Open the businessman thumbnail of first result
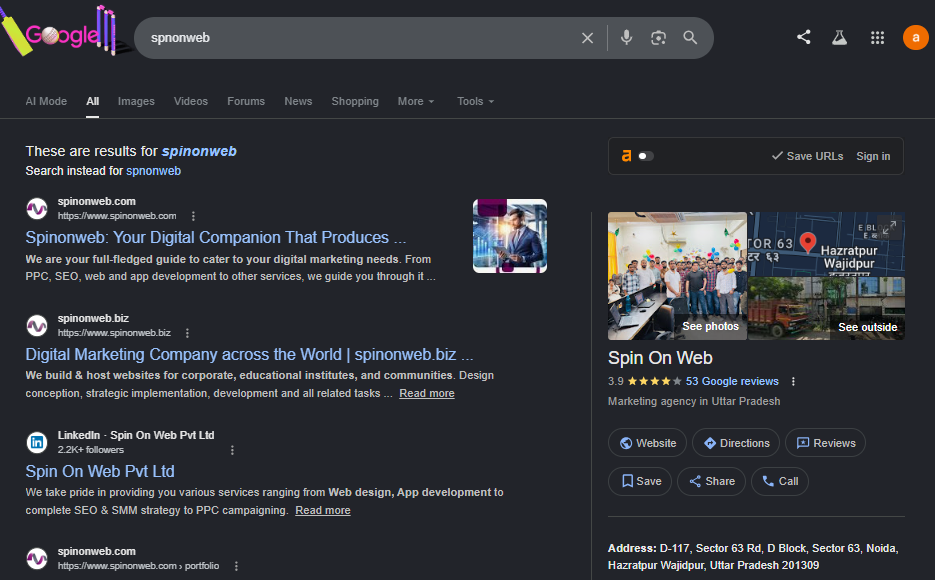This screenshot has height=580, width=935. pos(510,236)
